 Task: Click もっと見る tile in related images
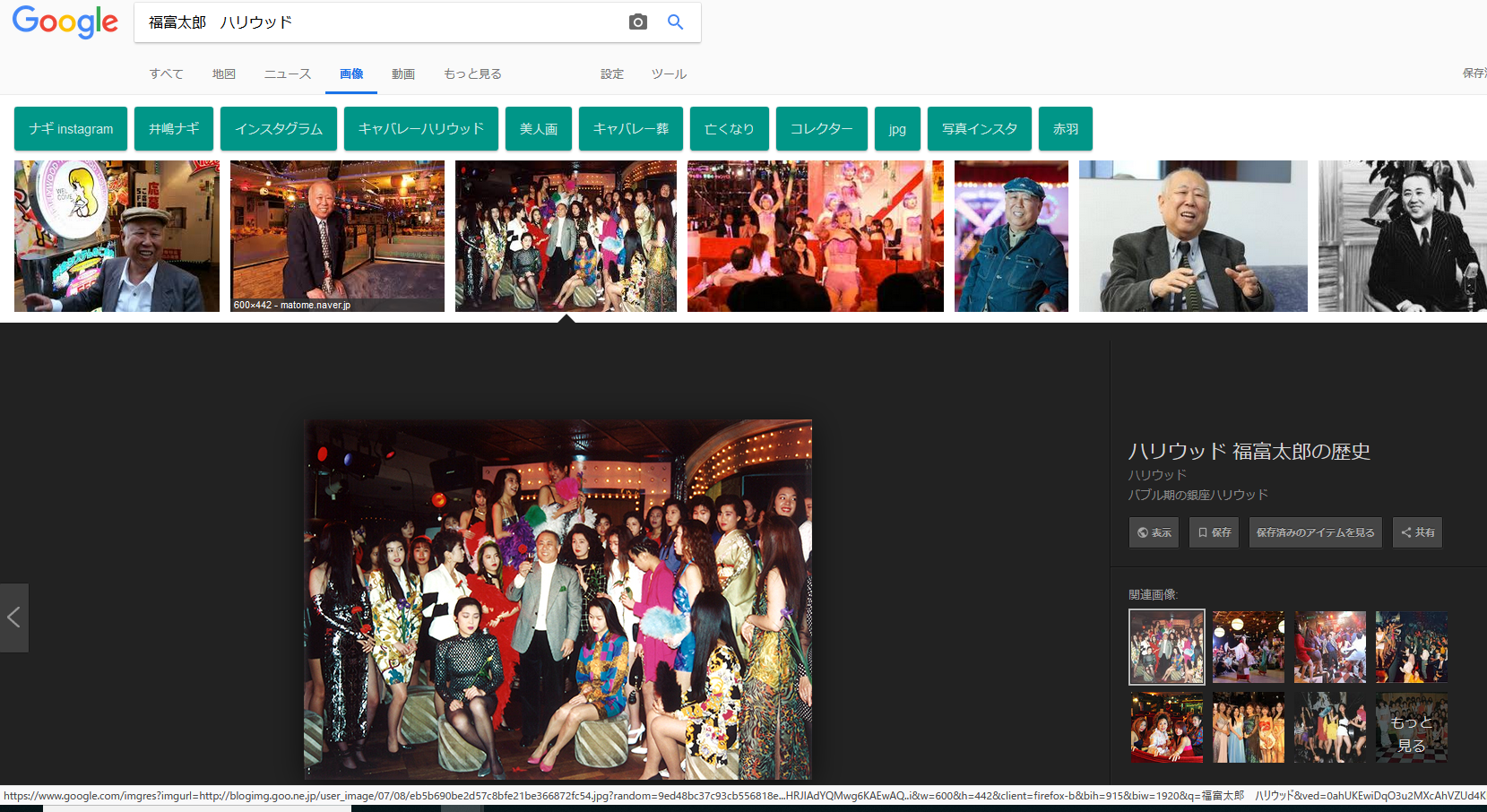point(1411,728)
